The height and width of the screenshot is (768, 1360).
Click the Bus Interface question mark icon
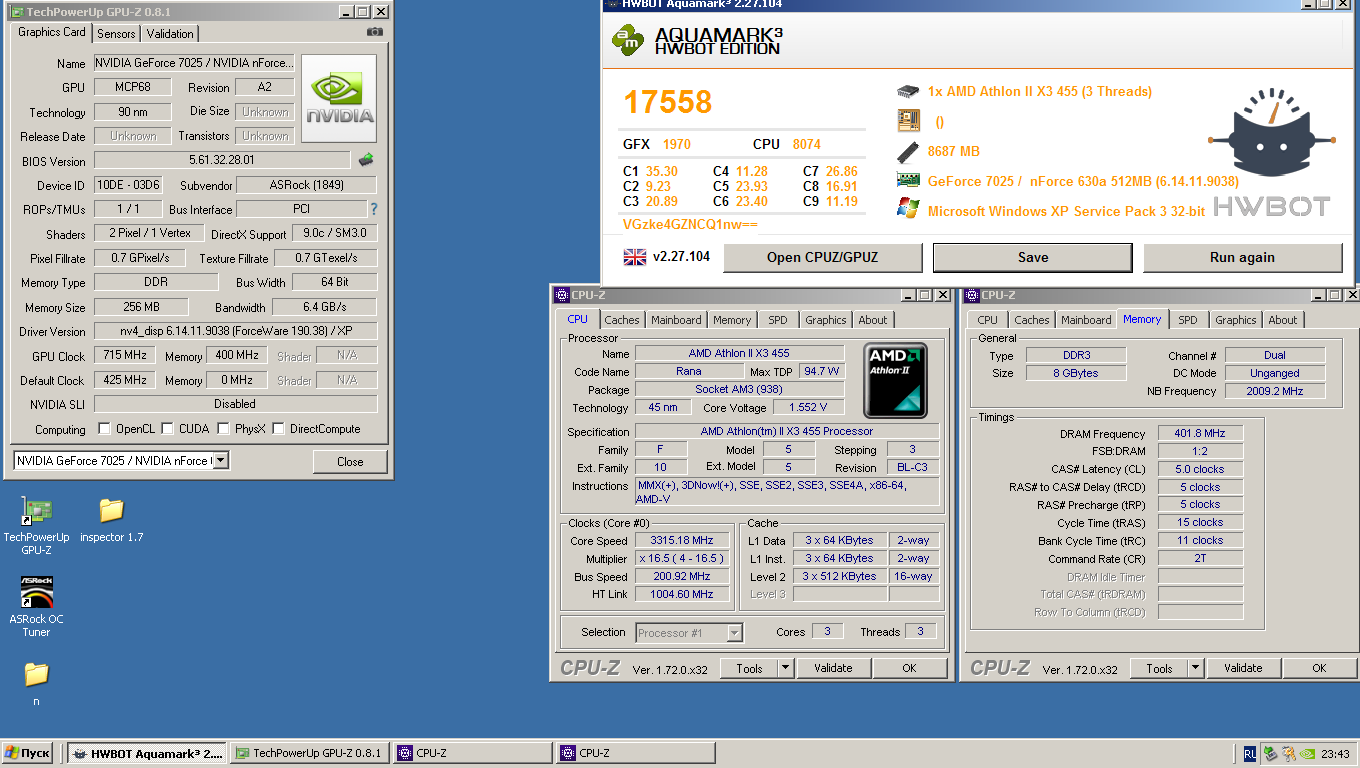[x=374, y=209]
